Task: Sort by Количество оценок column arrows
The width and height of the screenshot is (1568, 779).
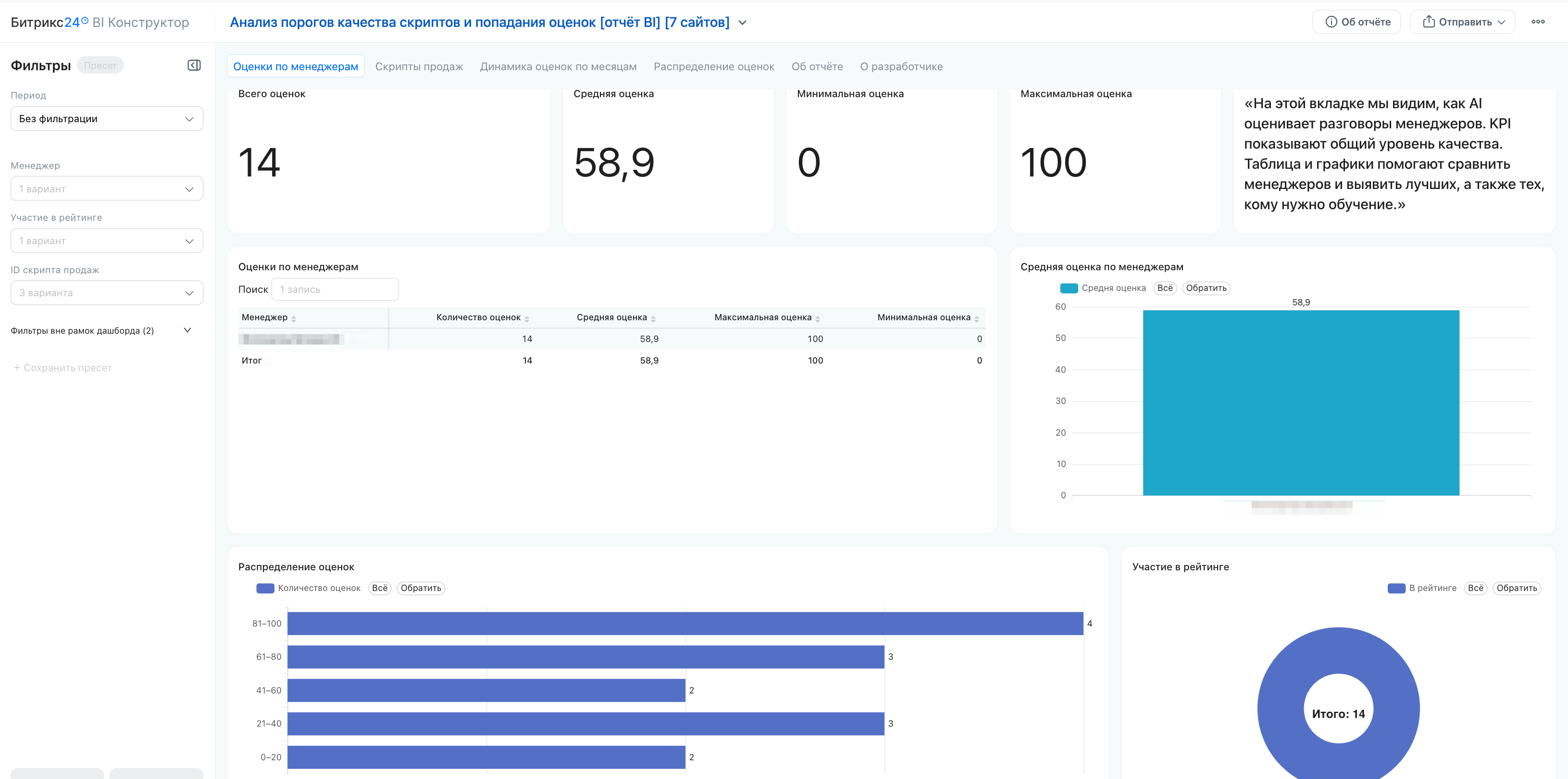Action: [x=527, y=318]
